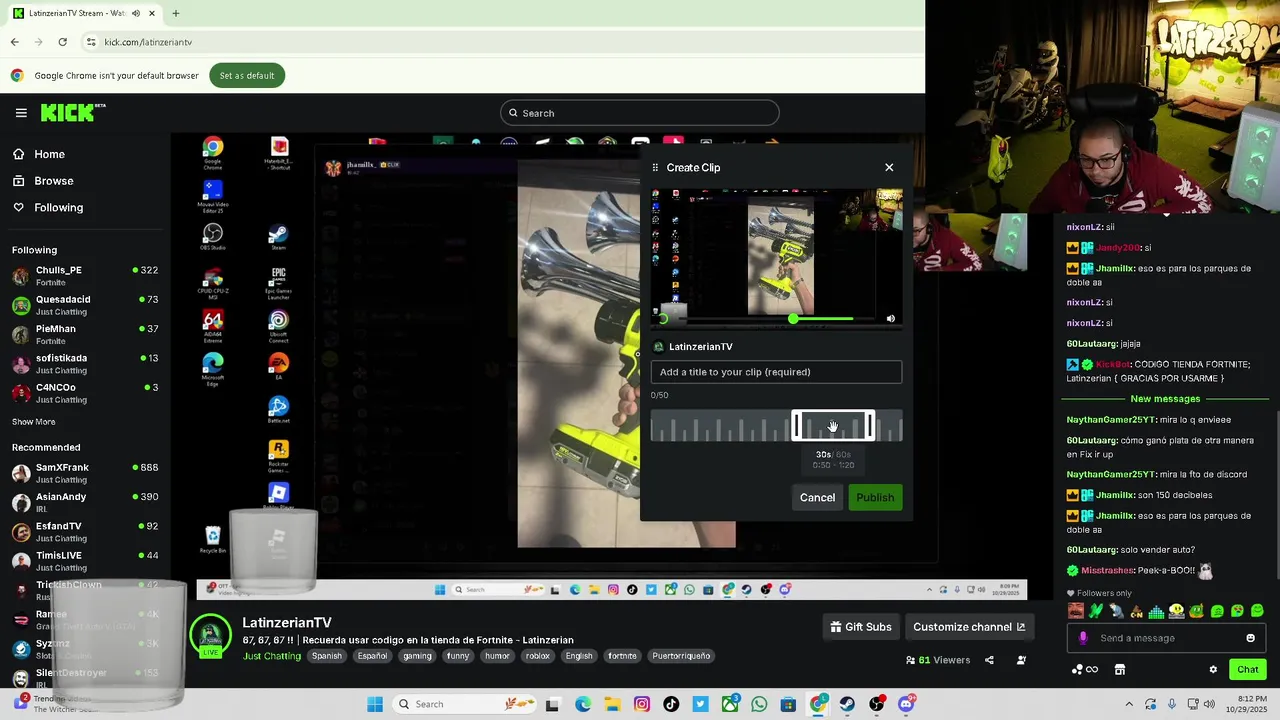The width and height of the screenshot is (1280, 720).
Task: Click the share stream icon
Action: coord(989,660)
